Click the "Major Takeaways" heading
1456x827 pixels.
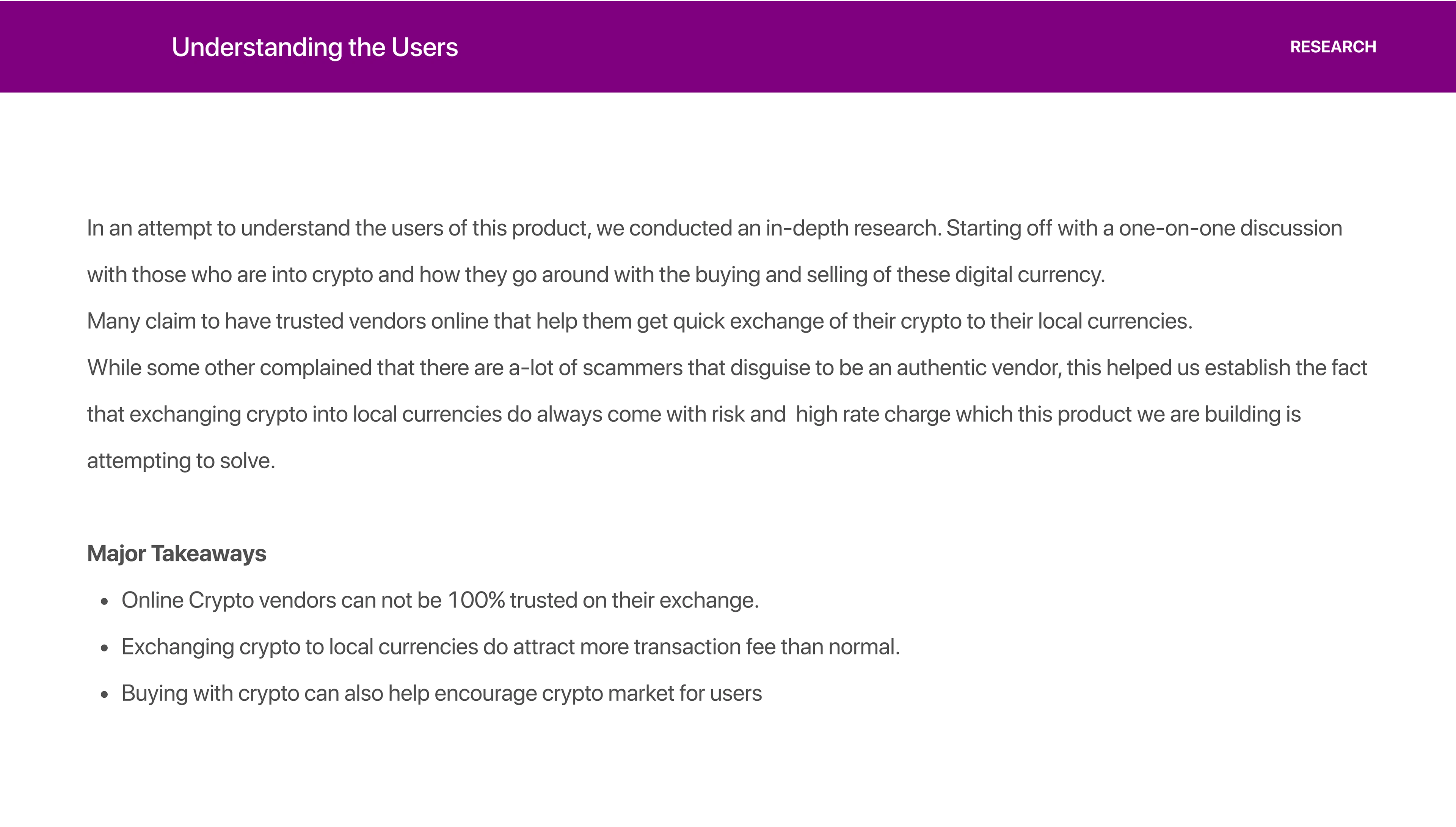[x=177, y=553]
